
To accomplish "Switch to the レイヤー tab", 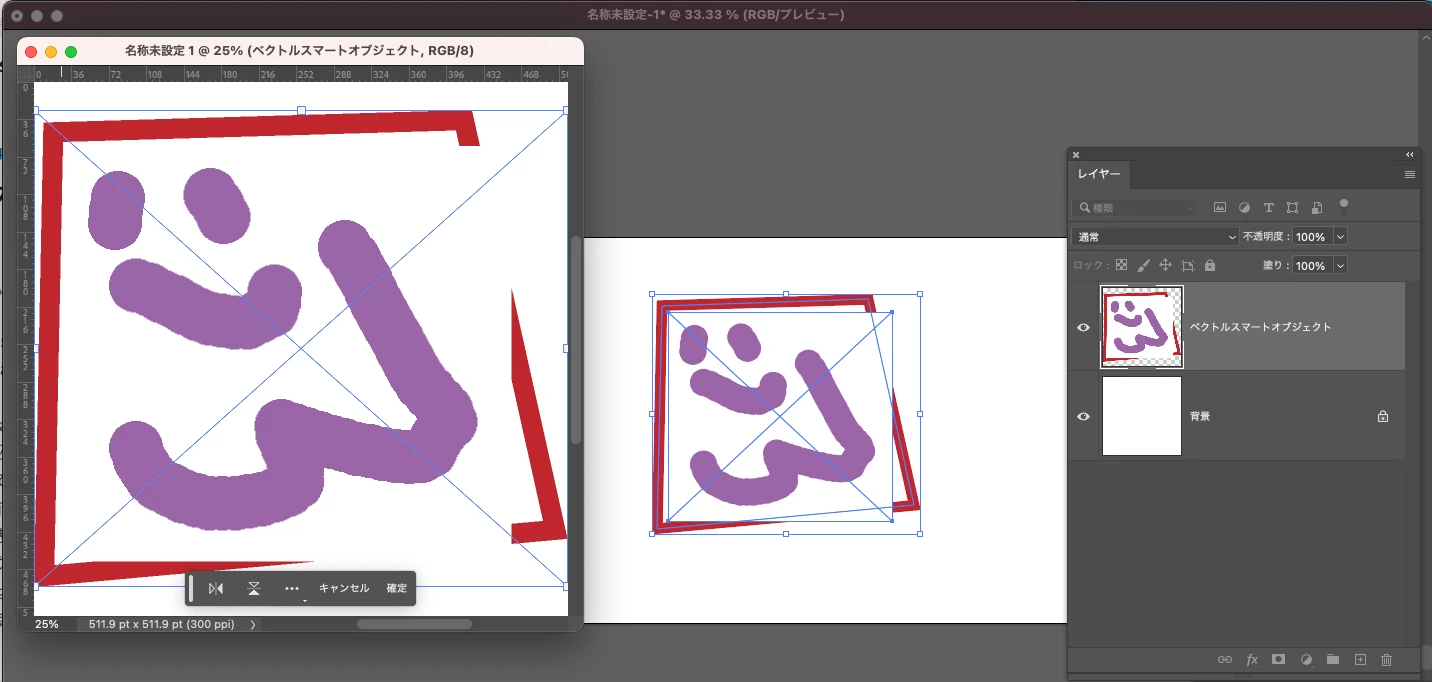I will click(x=1099, y=174).
